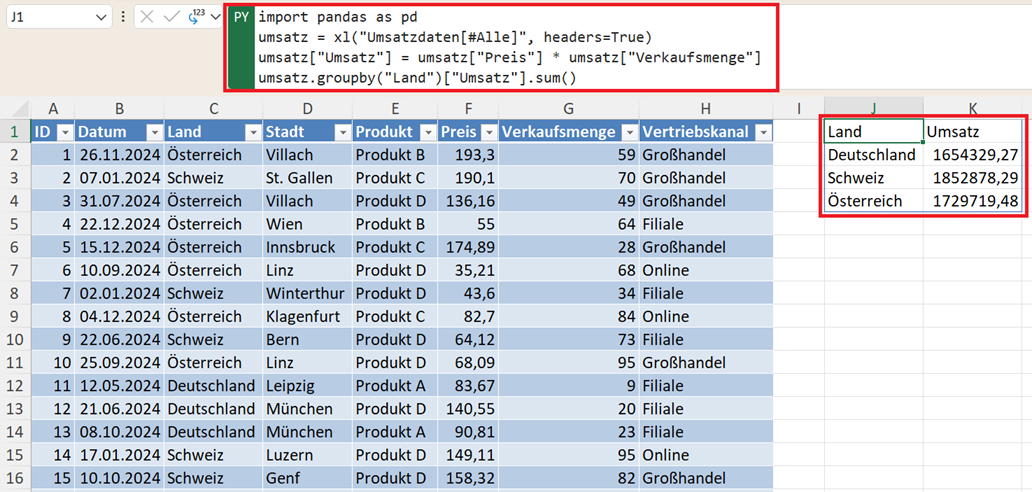Open the Python output type dropdown arrow
This screenshot has width=1032, height=492.
pyautogui.click(x=215, y=17)
